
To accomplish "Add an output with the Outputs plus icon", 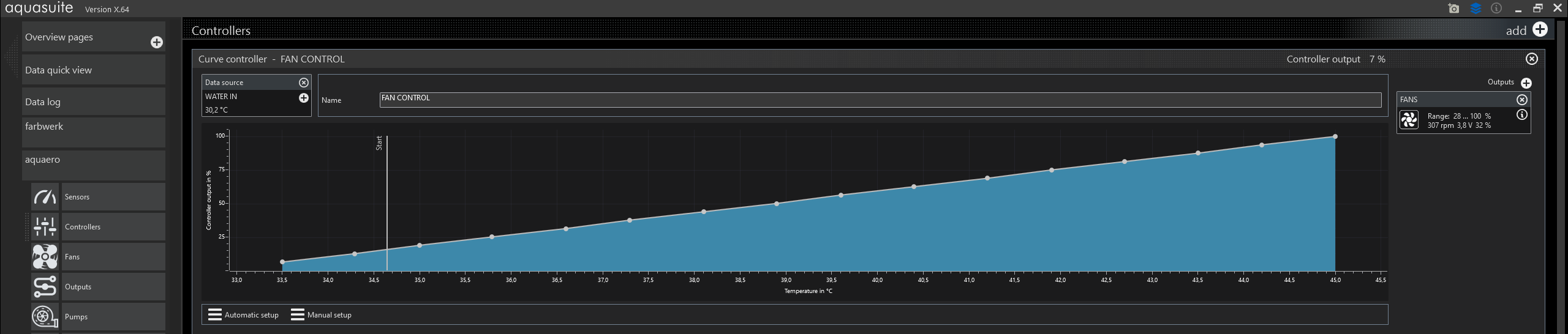I will 1526,83.
